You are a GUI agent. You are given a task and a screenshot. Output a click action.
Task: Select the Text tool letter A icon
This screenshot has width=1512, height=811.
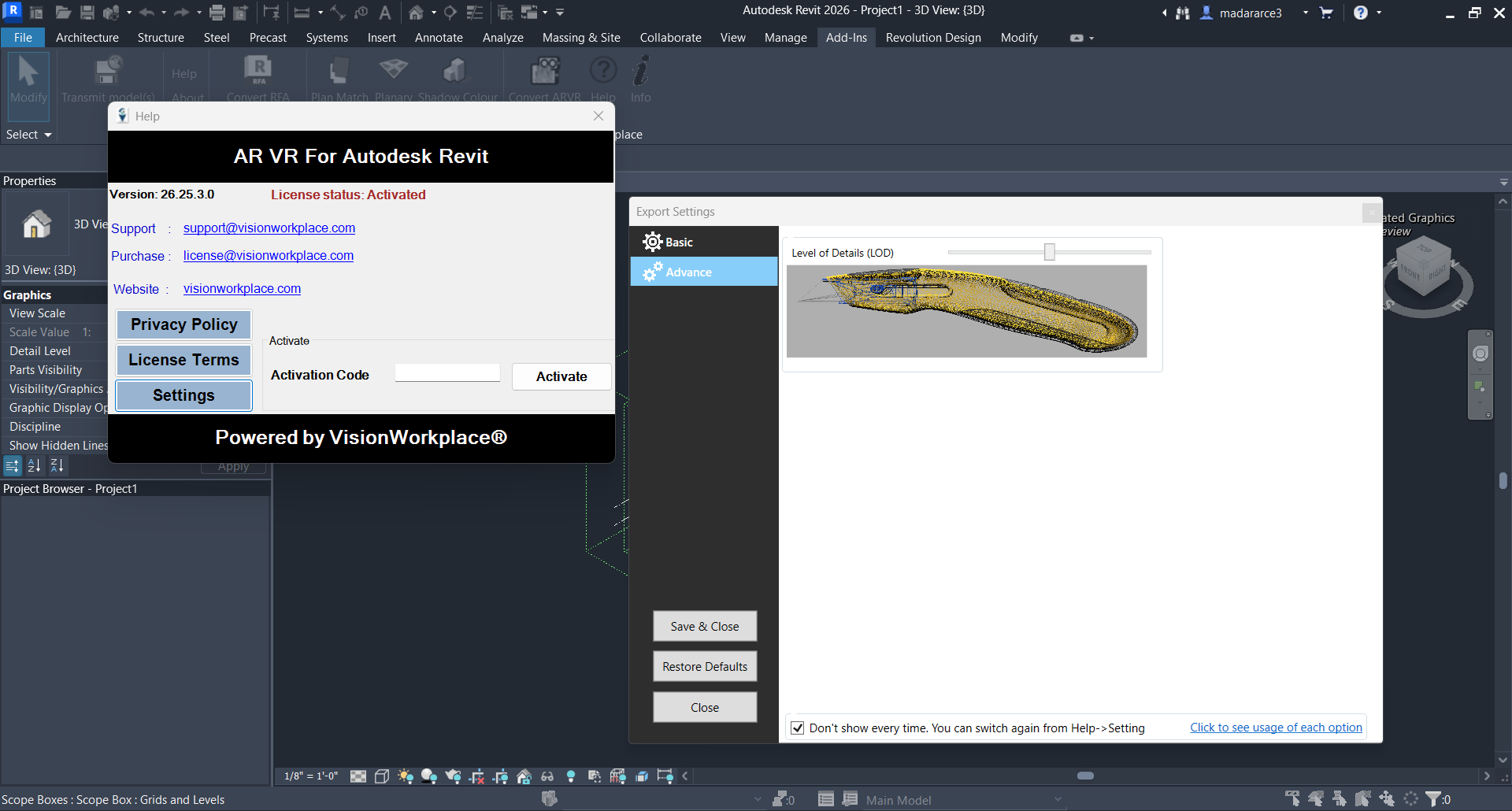click(x=385, y=13)
